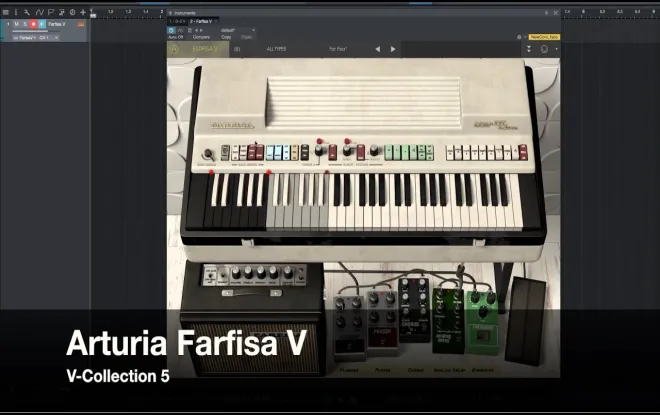Open the time display clock icon
Screen dimensions: 660x415
72,12
